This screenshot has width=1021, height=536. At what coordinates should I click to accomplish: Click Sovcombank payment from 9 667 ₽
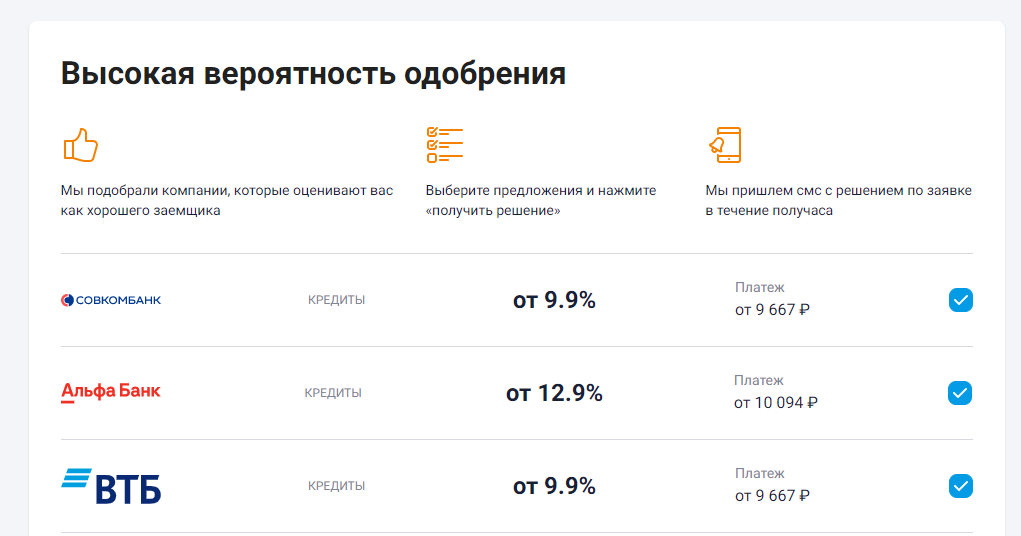[x=772, y=309]
